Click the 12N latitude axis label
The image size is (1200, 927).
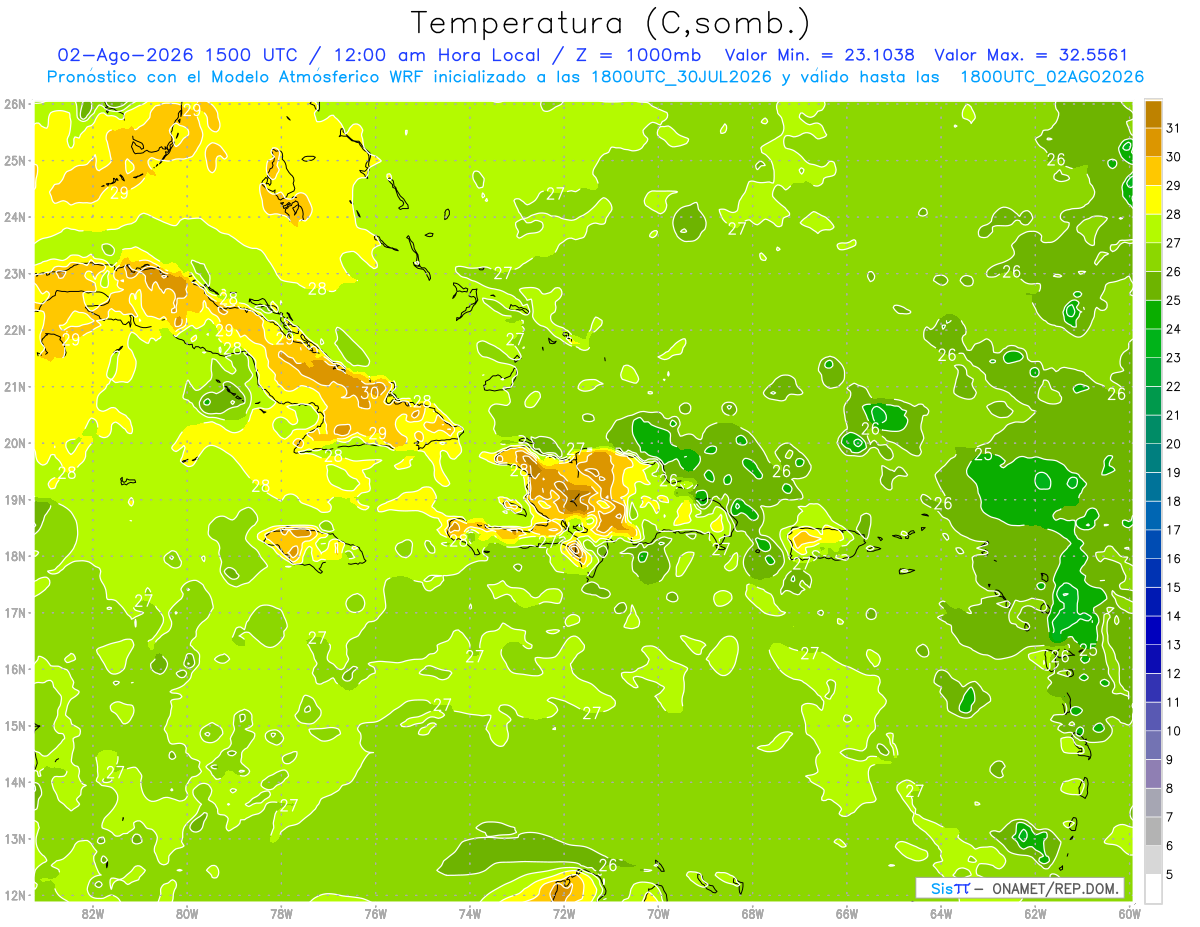[x=14, y=895]
